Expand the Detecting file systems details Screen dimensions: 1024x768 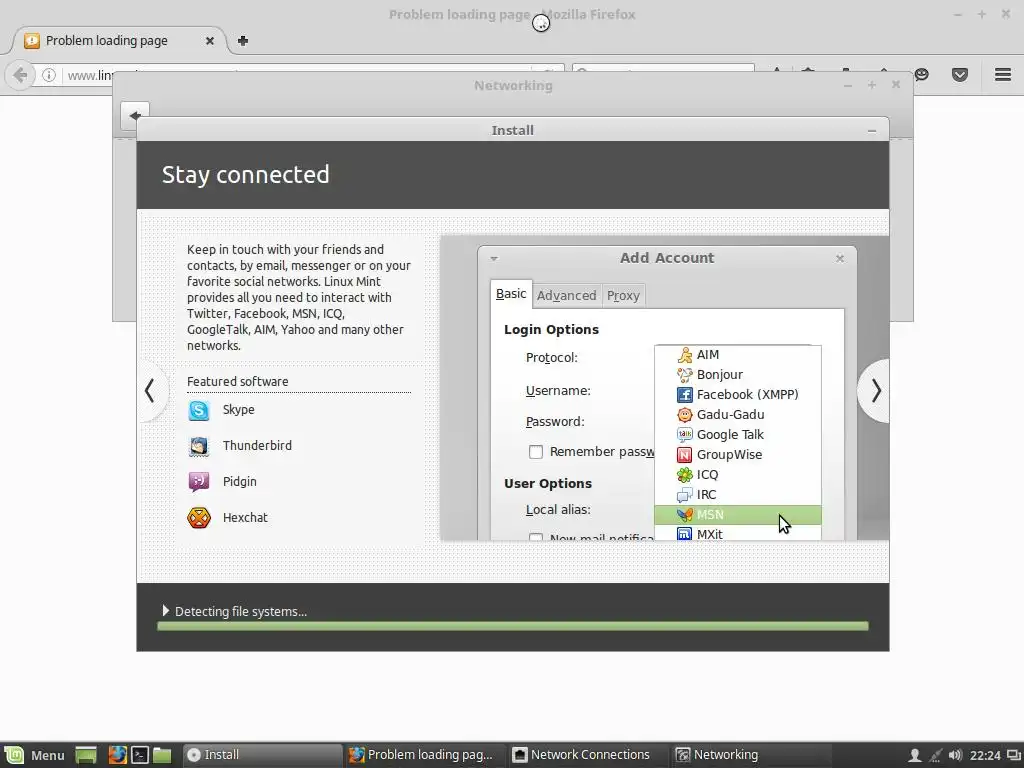[166, 611]
